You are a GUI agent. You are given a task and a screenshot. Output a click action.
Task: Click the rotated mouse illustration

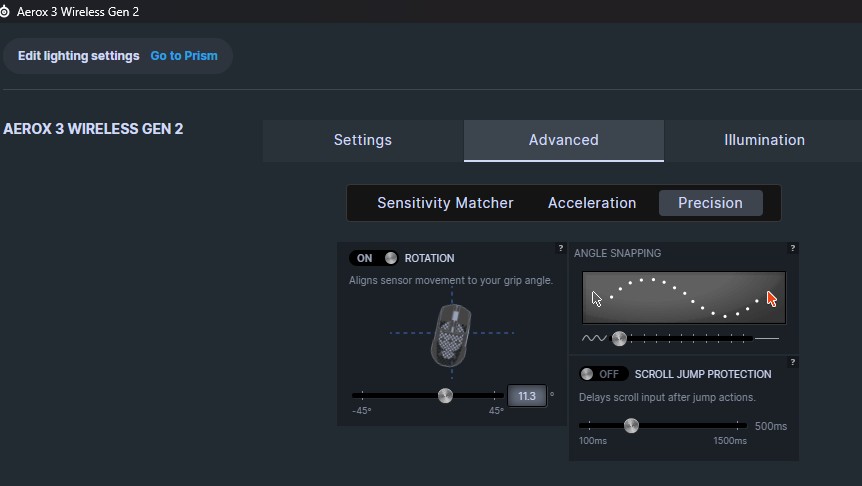(449, 333)
